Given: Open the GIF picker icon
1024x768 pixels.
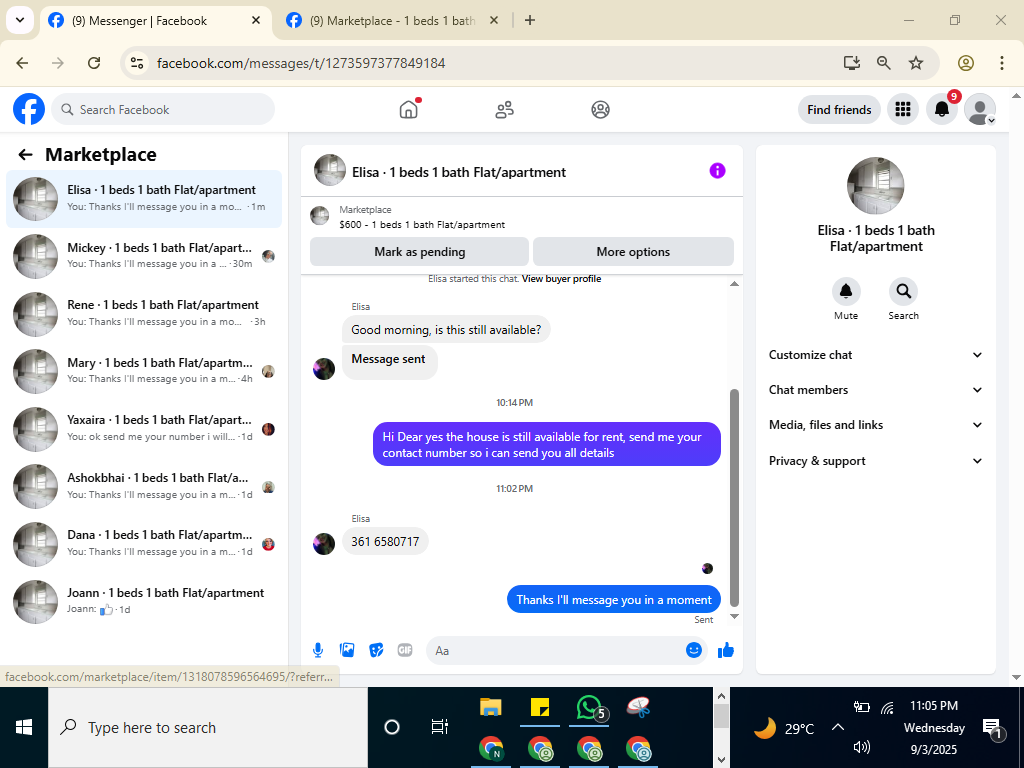Looking at the screenshot, I should [405, 650].
